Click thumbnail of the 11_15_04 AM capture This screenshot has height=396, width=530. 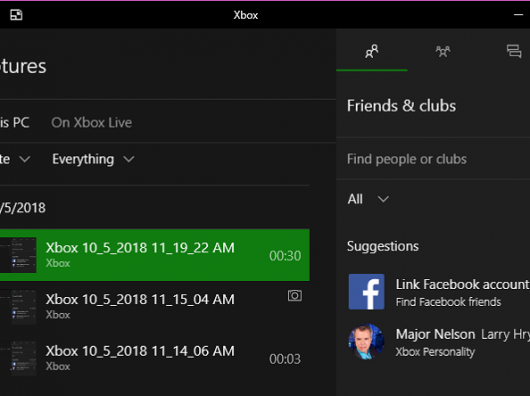tap(18, 307)
